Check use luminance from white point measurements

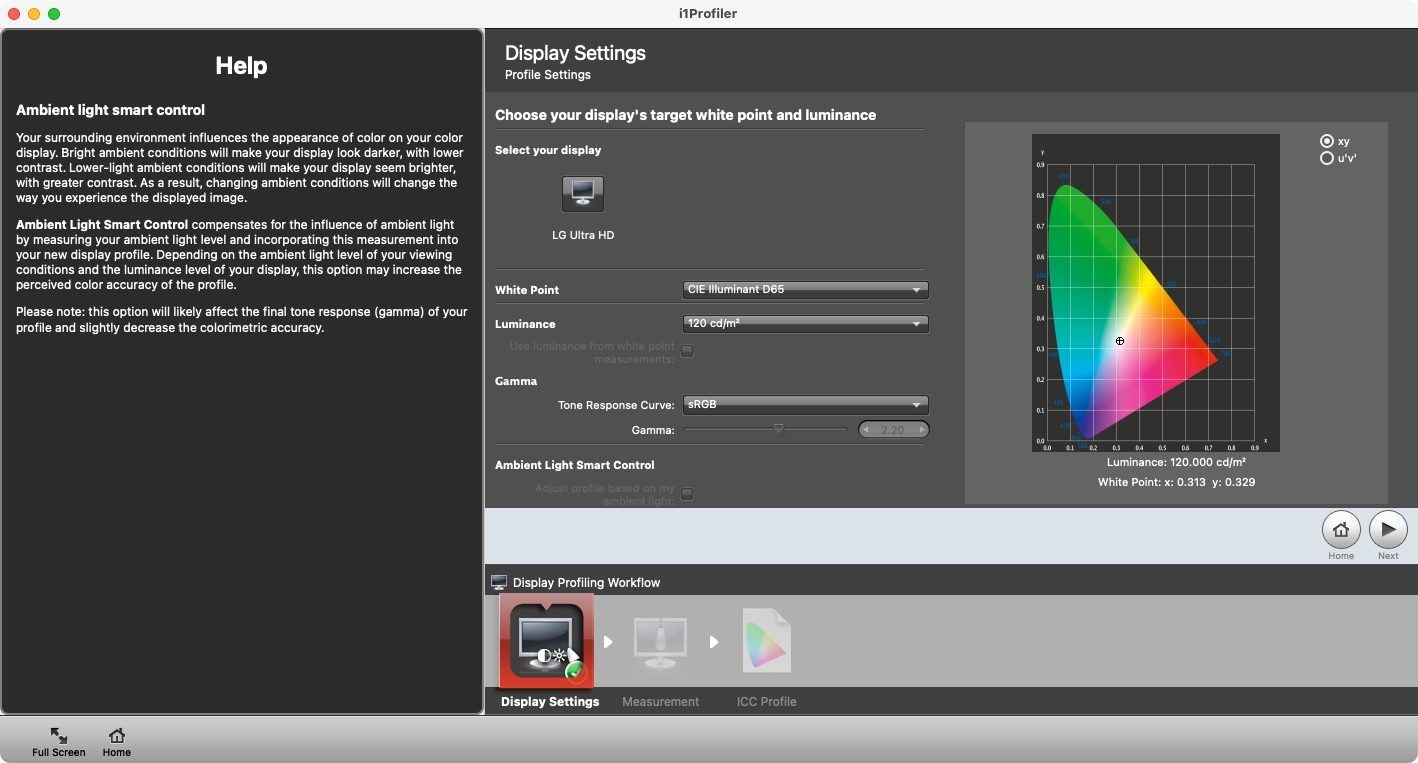(x=687, y=351)
